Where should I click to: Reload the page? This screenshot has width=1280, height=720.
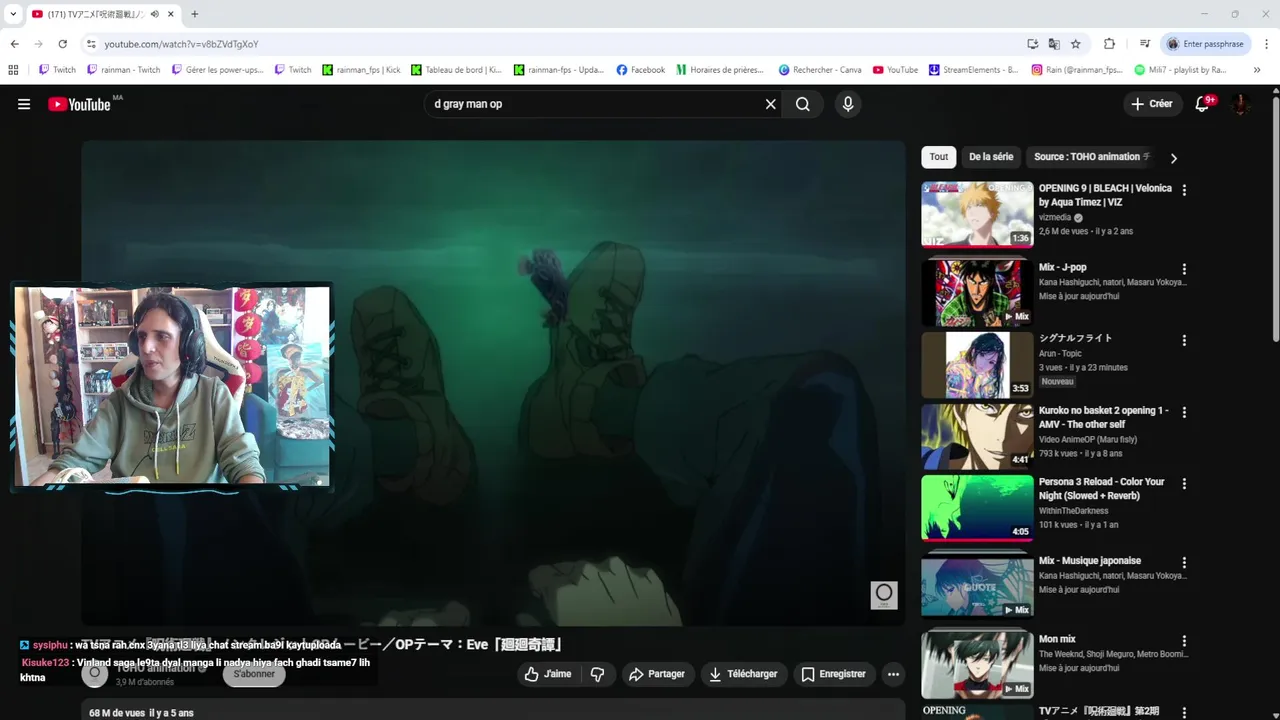tap(62, 44)
